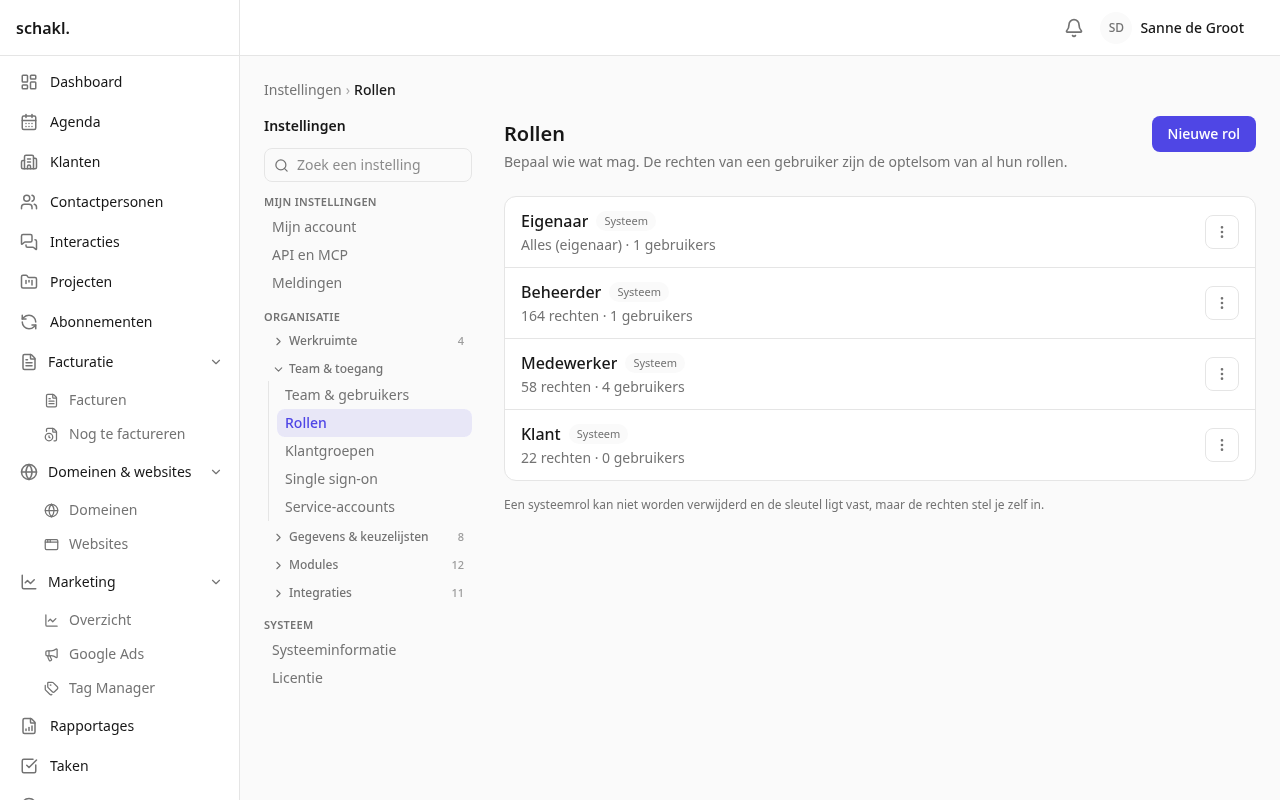Click the Facturen file icon
The width and height of the screenshot is (1280, 800).
tap(51, 400)
